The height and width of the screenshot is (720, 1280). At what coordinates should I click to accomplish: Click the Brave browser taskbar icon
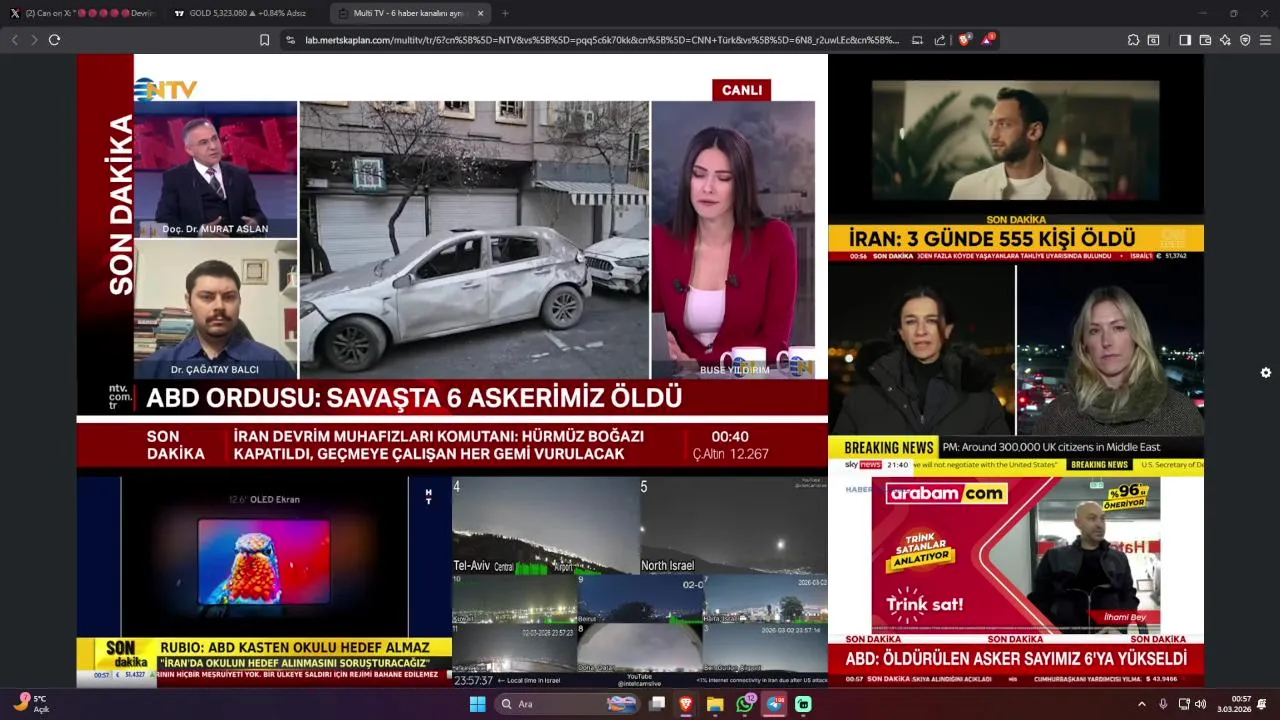coord(686,704)
